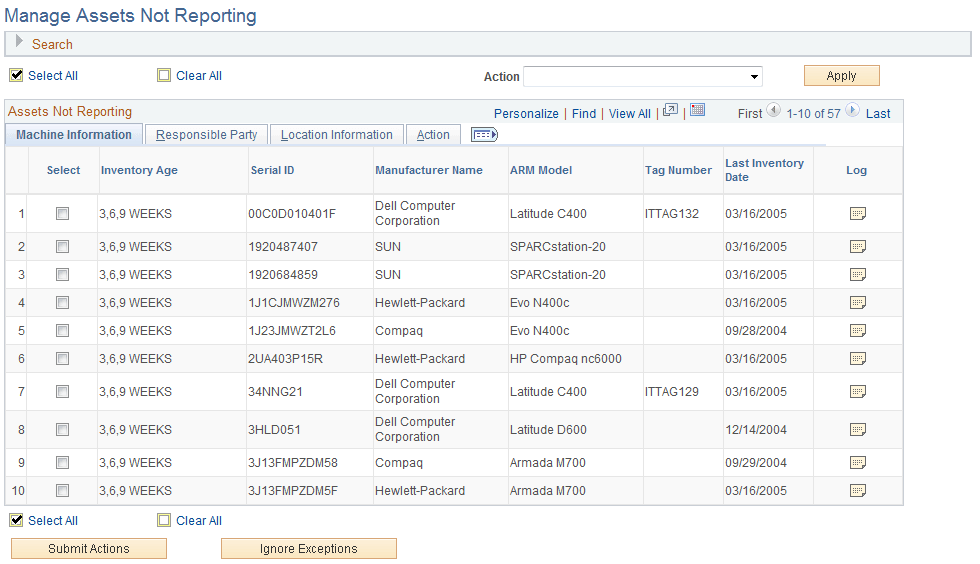980x564 pixels.
Task: Sort by the Inventory Age column header
Action: (139, 170)
